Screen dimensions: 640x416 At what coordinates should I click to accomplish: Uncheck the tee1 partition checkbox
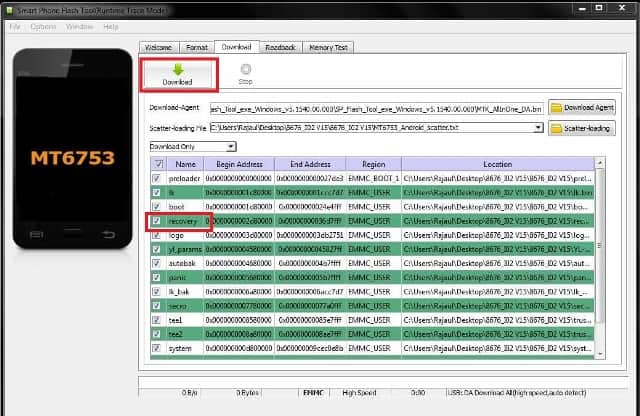point(156,320)
